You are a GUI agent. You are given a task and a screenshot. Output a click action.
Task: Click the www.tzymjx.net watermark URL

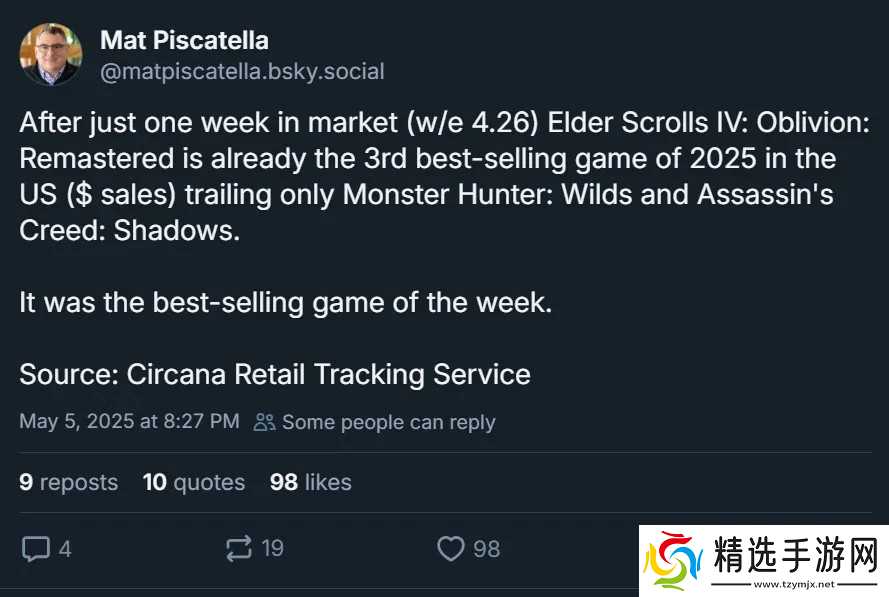pyautogui.click(x=797, y=584)
